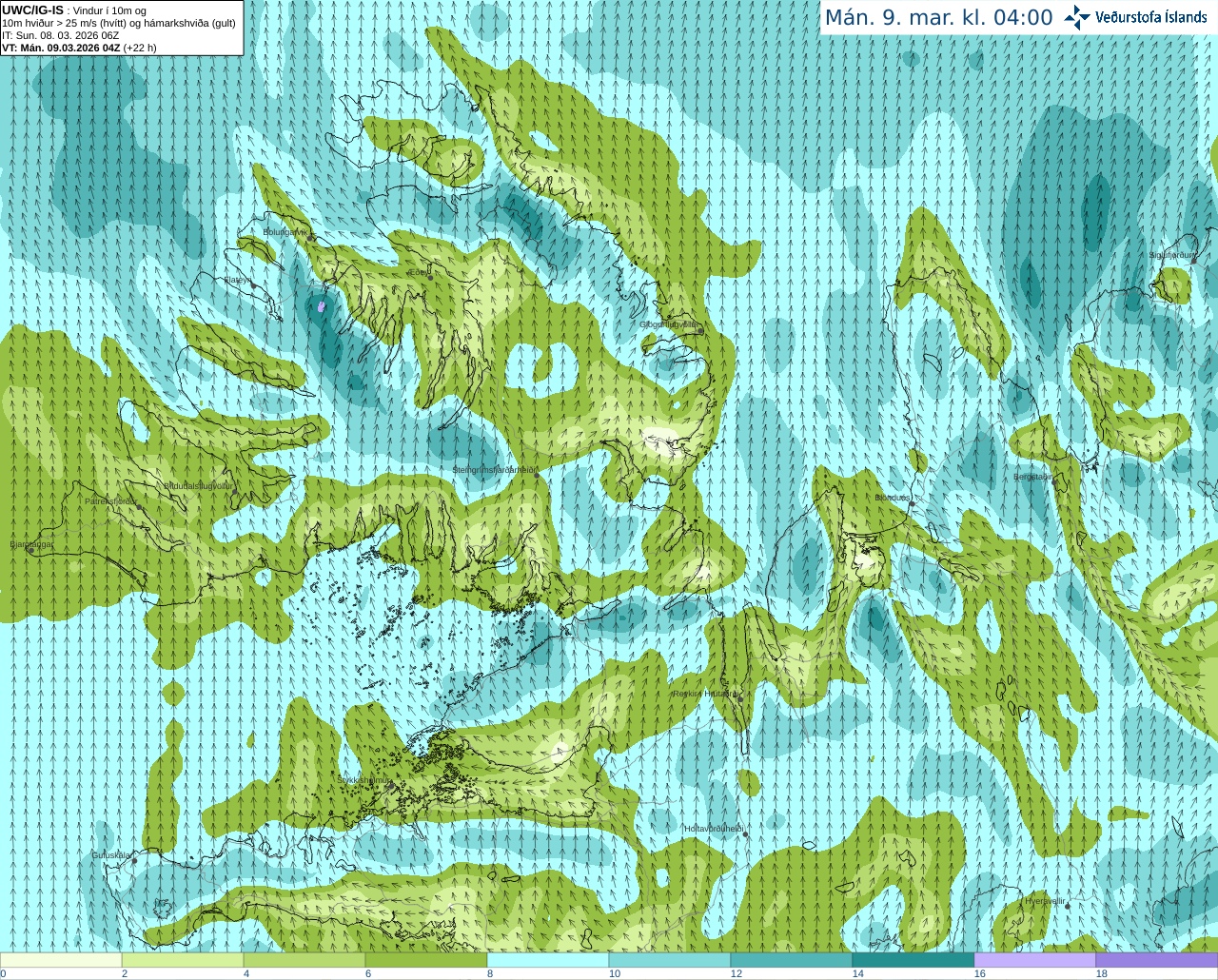Click the IT: Sun. 08. 03. 2026 06Z line

(61, 35)
